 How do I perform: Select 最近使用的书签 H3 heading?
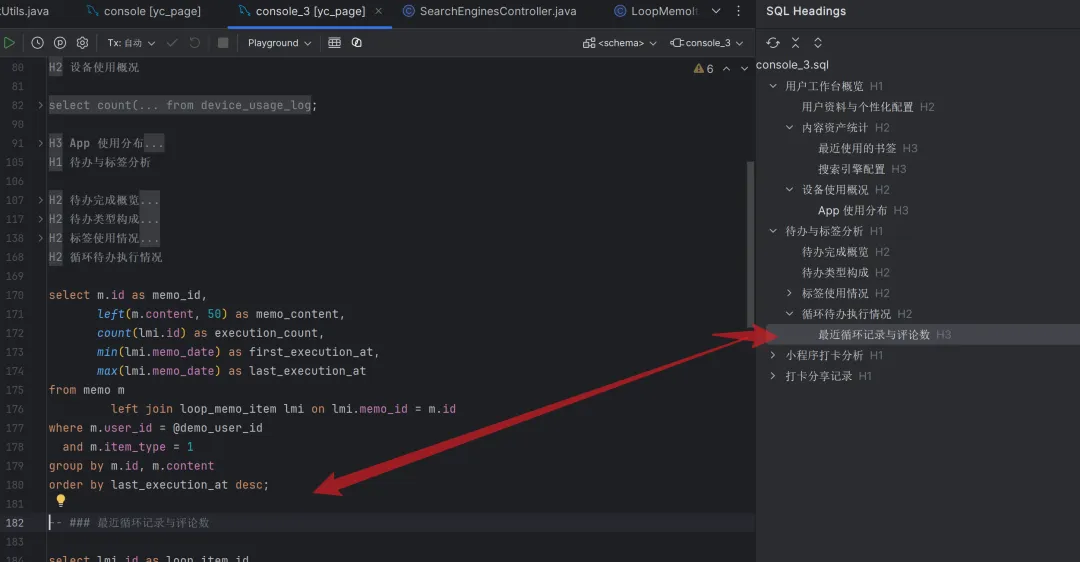click(867, 148)
